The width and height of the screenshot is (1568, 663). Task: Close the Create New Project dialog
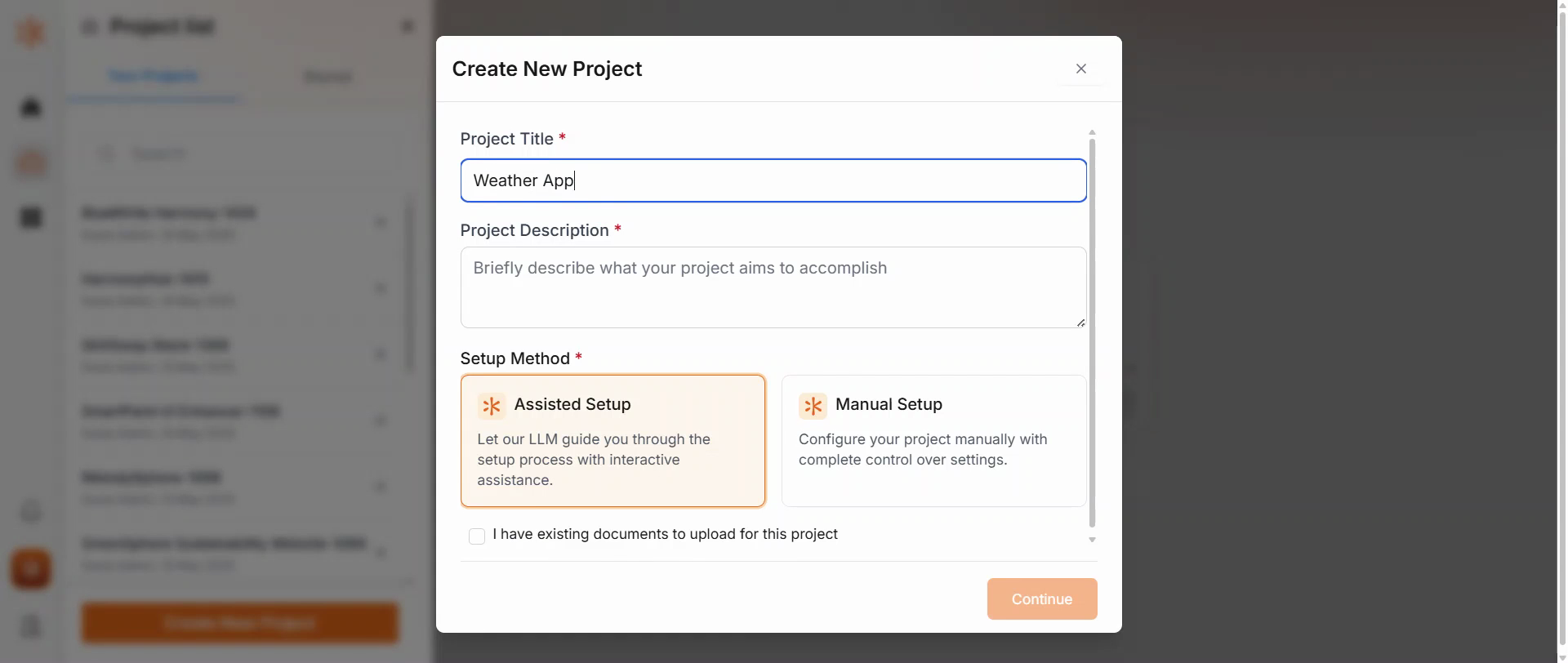tap(1080, 69)
